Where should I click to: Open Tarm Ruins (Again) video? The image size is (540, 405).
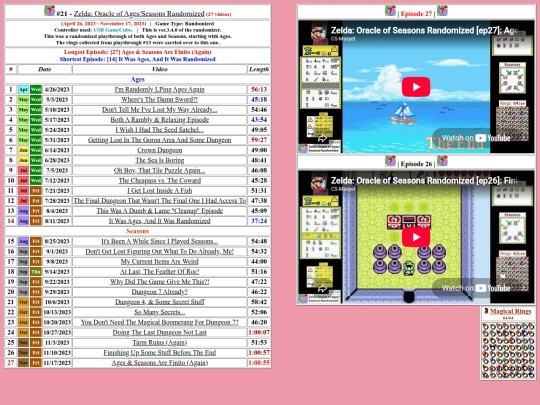[x=159, y=343]
